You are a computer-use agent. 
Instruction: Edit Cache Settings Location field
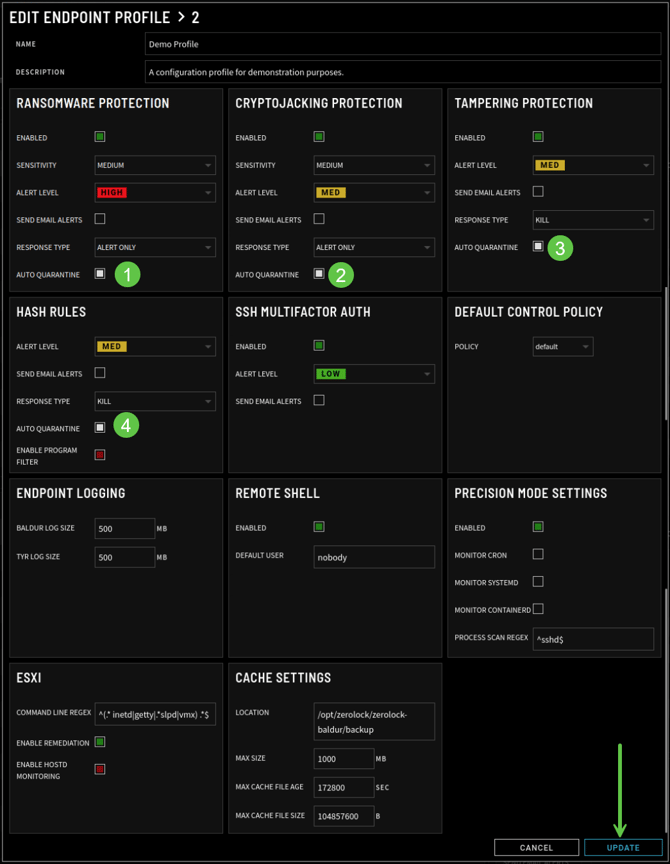(374, 722)
